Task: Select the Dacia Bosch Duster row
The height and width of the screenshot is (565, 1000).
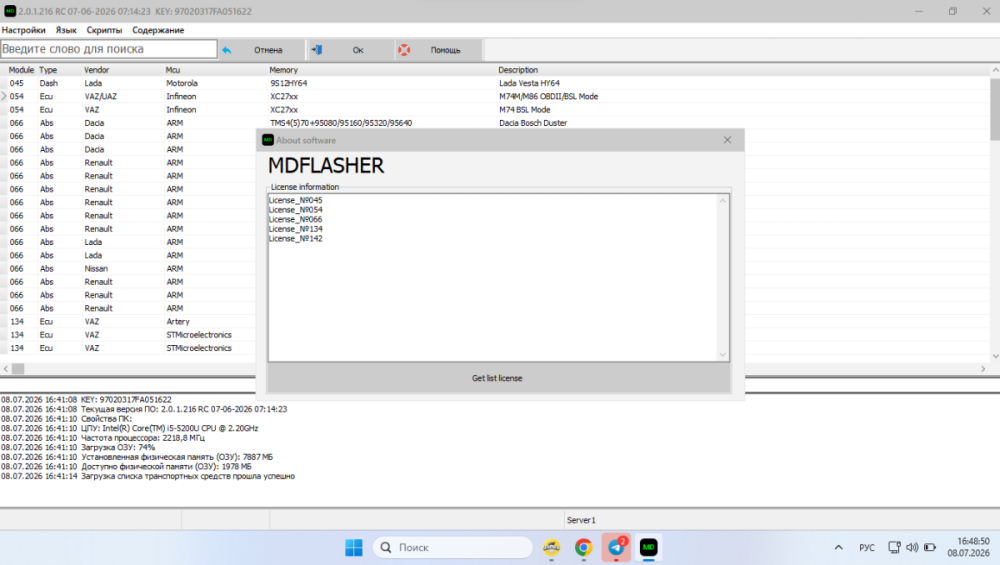Action: (x=497, y=123)
